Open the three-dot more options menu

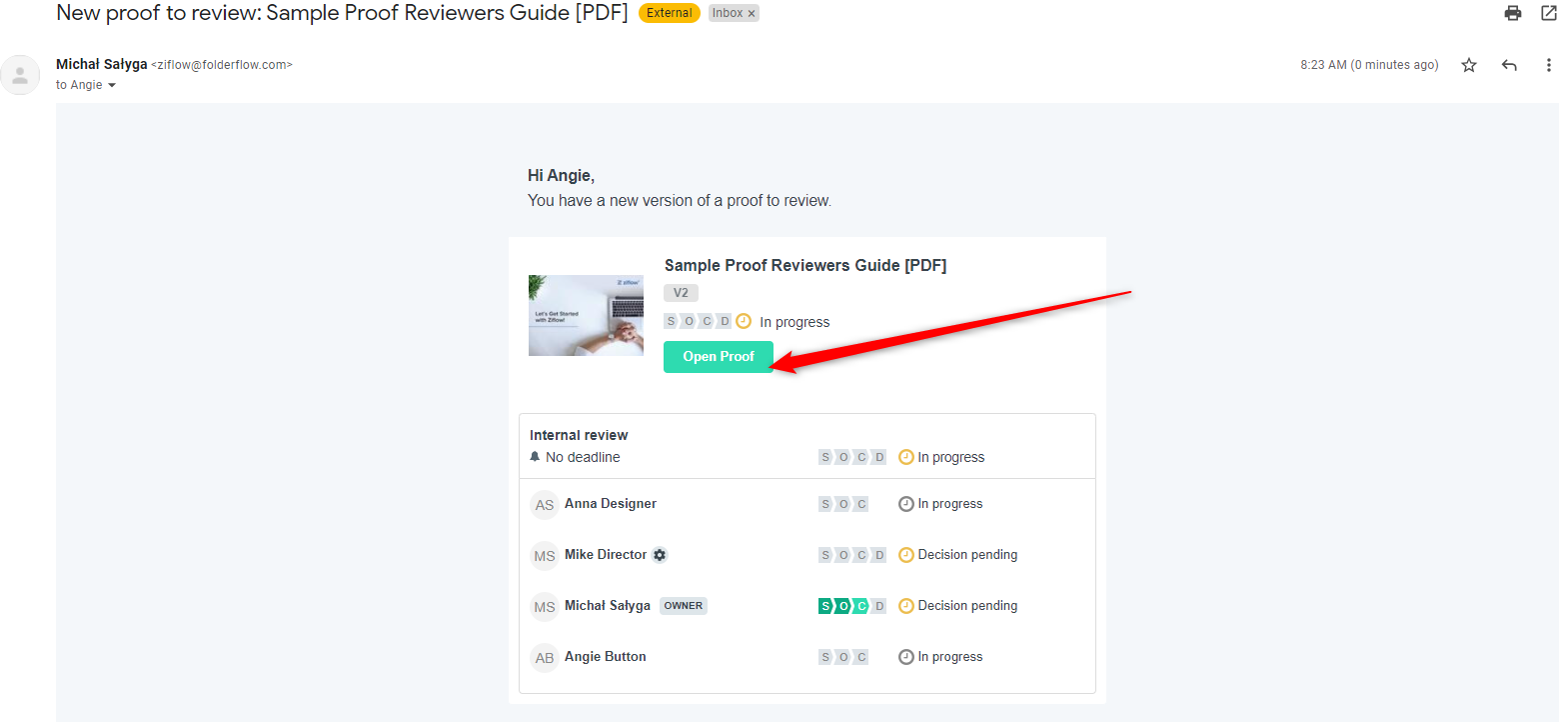tap(1548, 65)
